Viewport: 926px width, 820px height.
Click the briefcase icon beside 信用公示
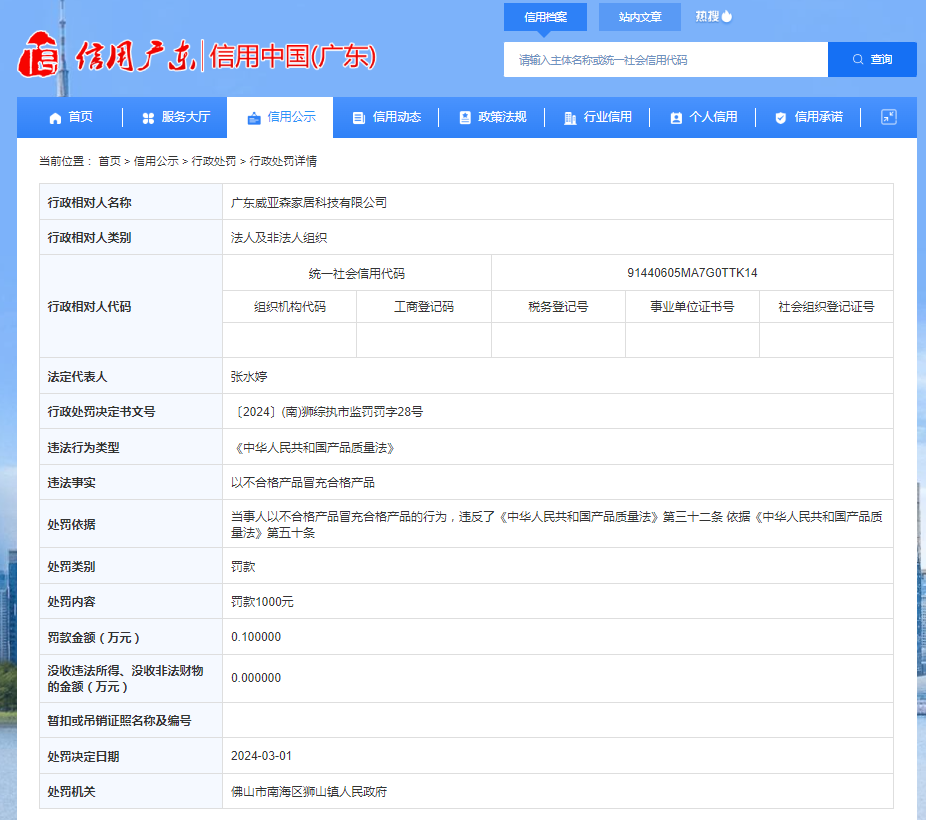click(254, 118)
